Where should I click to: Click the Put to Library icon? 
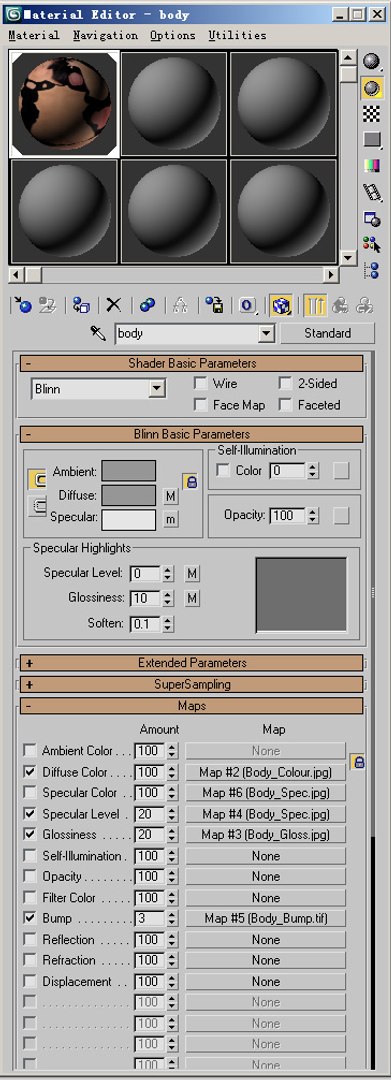pyautogui.click(x=215, y=306)
